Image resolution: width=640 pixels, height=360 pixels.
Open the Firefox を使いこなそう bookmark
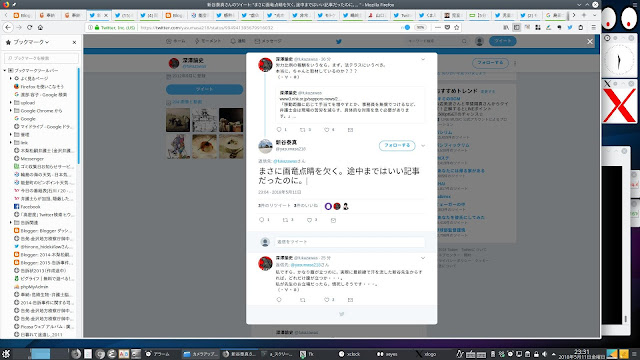39,87
